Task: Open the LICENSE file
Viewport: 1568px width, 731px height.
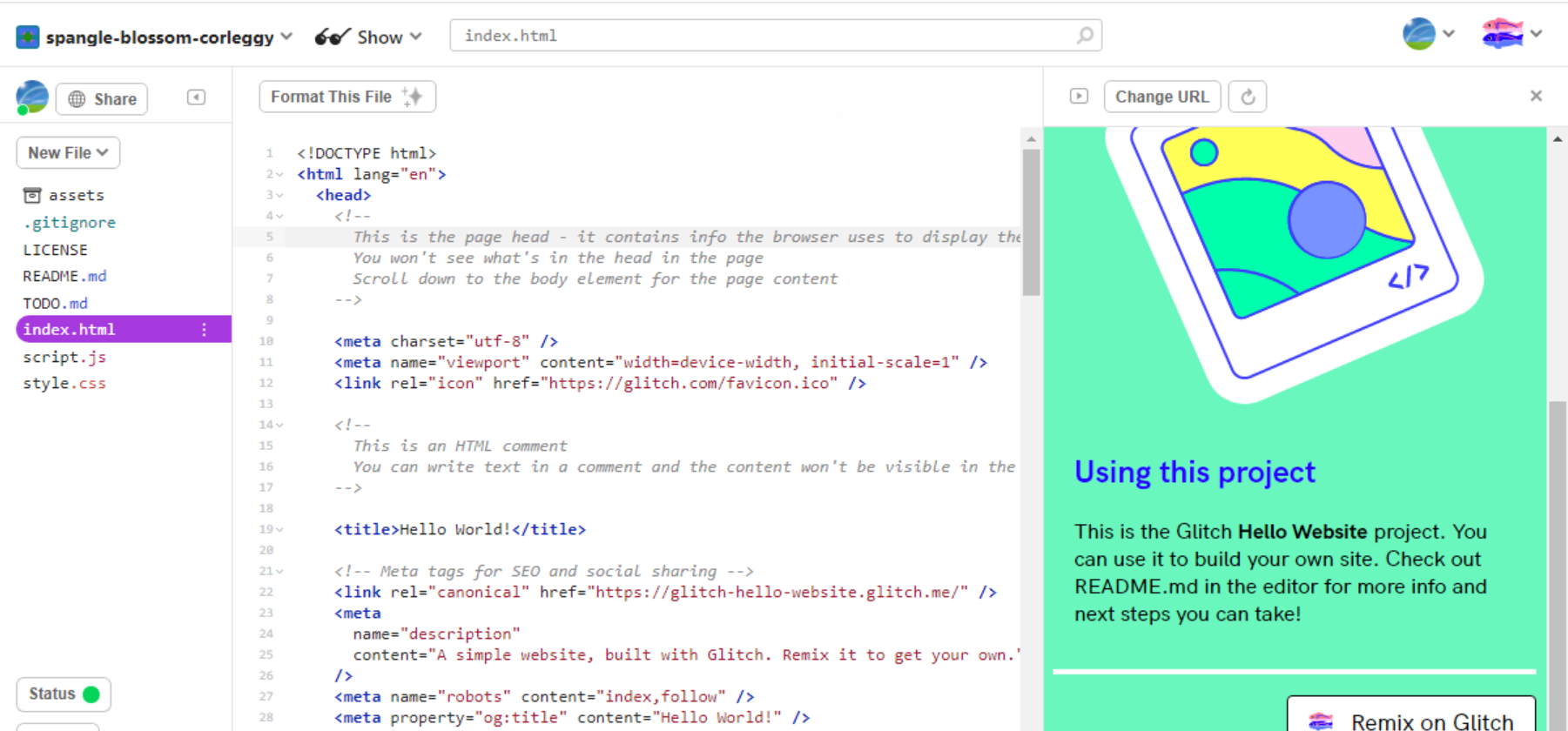Action: pyautogui.click(x=55, y=250)
